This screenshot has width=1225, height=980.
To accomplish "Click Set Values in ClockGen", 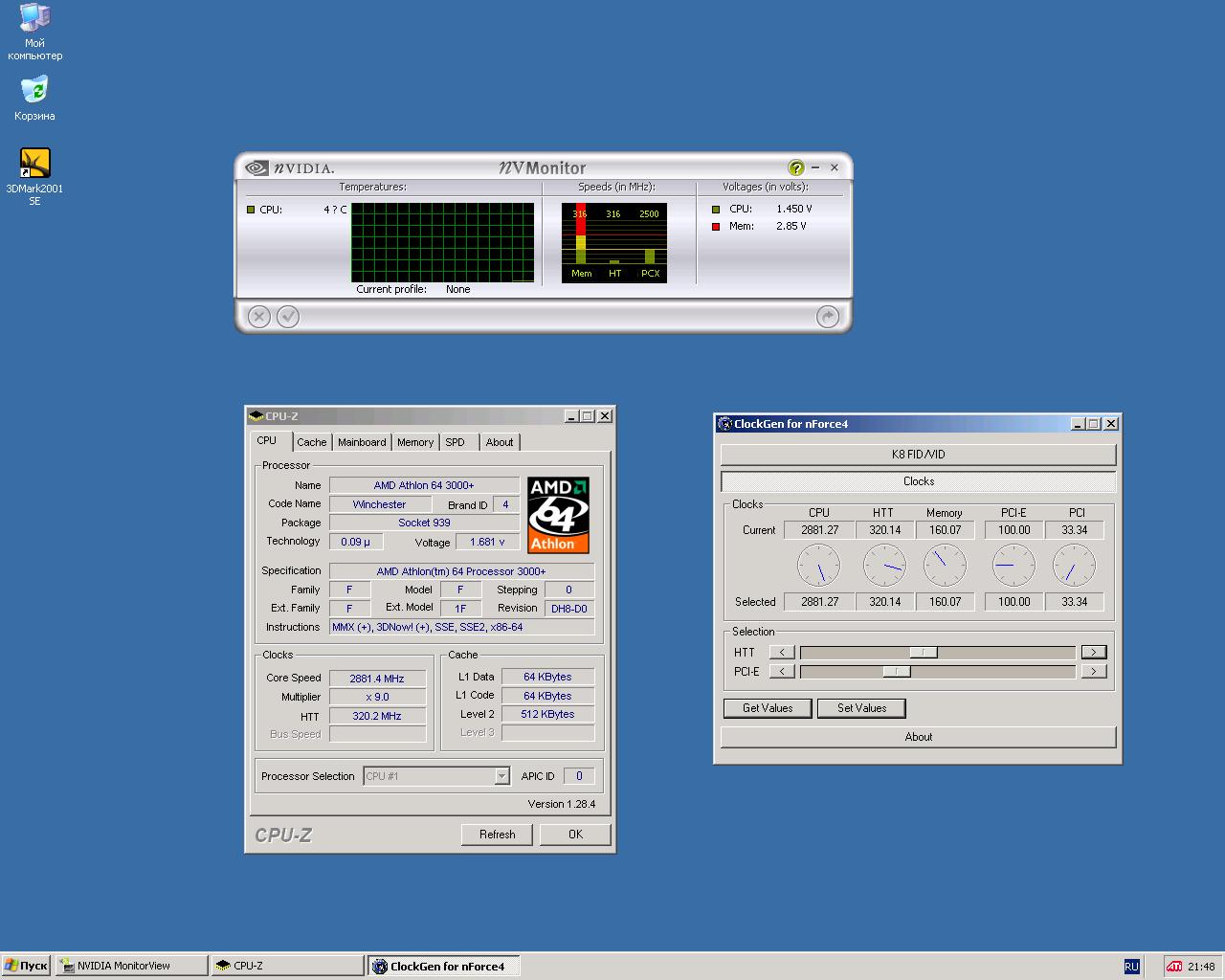I will [x=861, y=708].
